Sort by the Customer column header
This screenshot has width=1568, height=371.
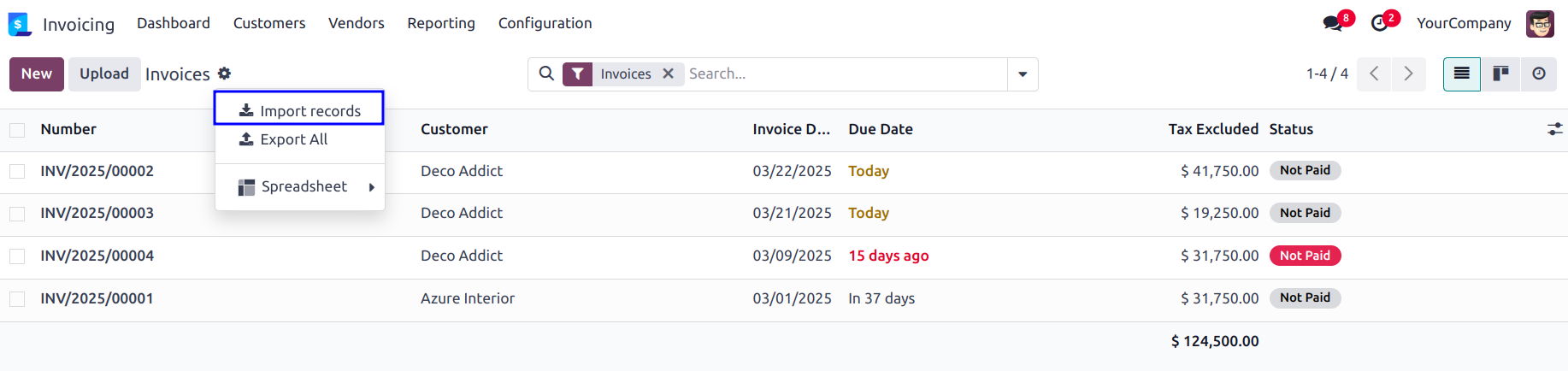tap(454, 129)
